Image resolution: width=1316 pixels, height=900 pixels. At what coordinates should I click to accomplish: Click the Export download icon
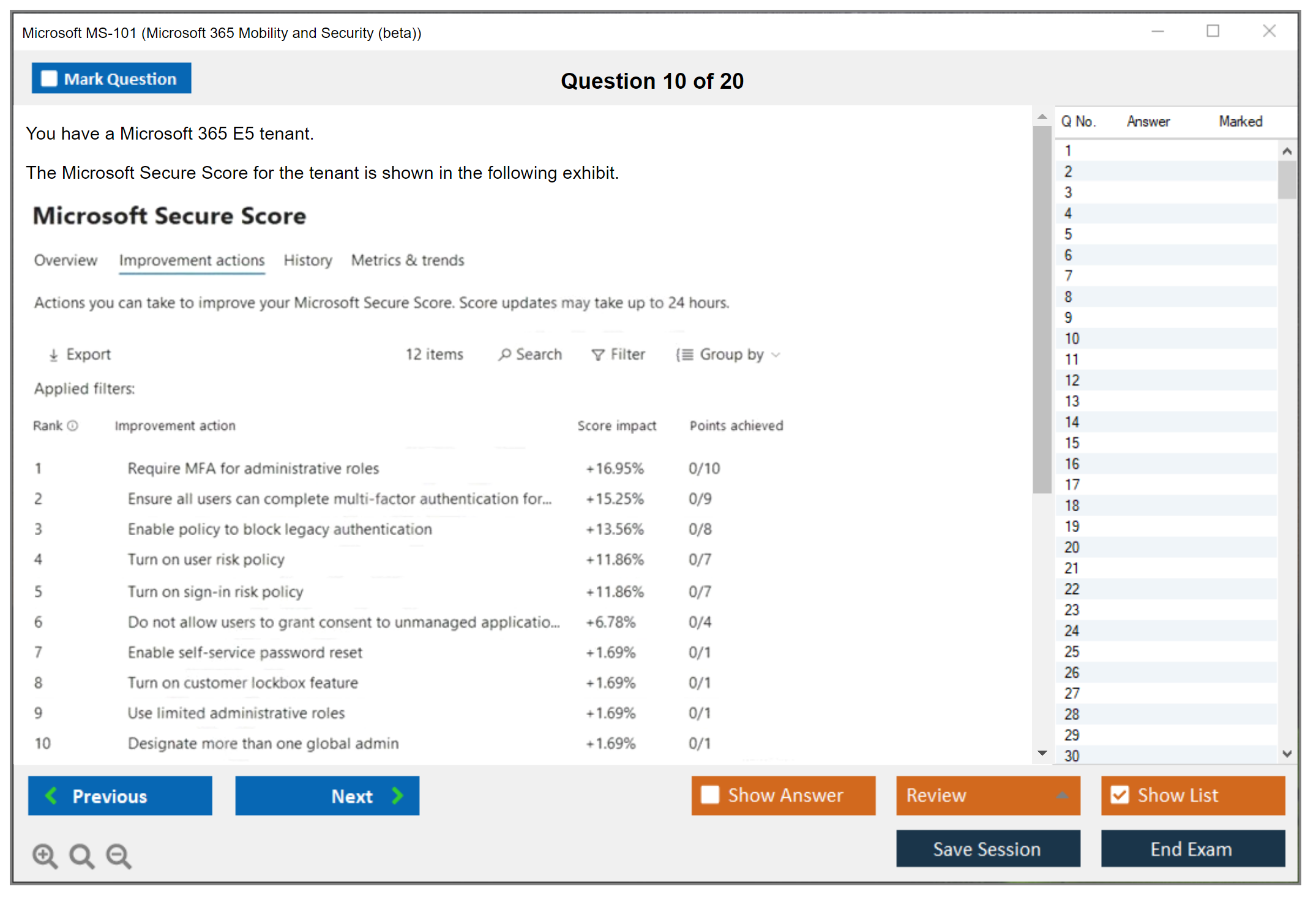pos(54,355)
